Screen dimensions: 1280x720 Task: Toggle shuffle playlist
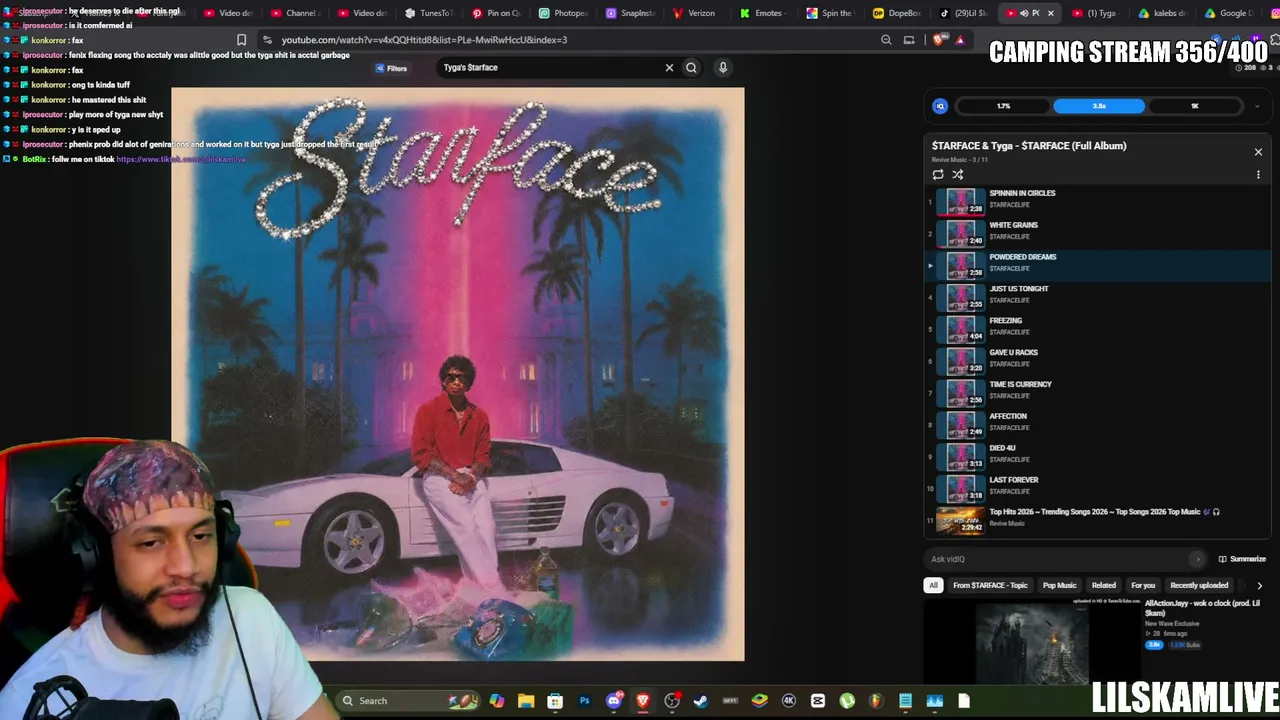coord(958,175)
